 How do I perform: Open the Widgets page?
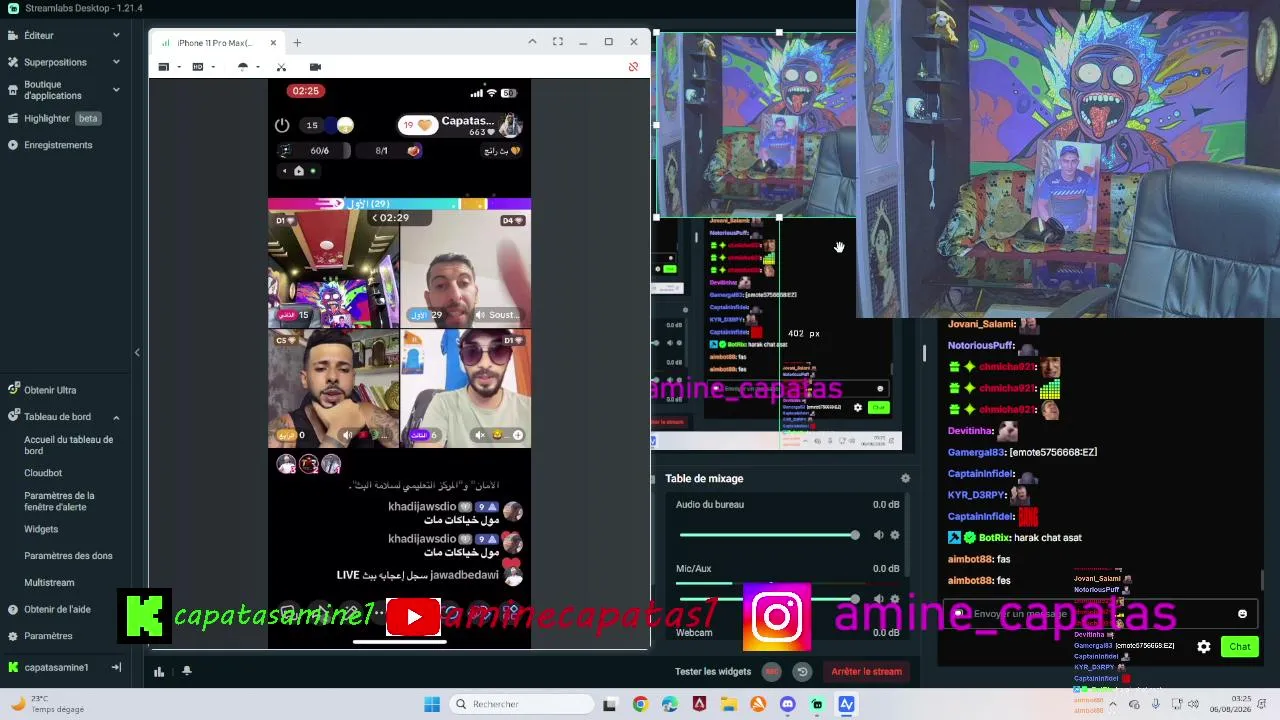[41, 529]
